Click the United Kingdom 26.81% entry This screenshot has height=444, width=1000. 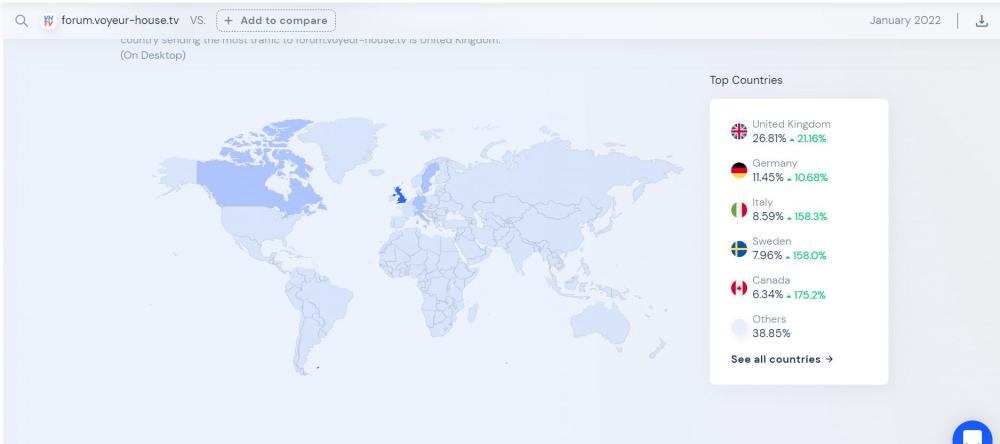click(x=790, y=130)
